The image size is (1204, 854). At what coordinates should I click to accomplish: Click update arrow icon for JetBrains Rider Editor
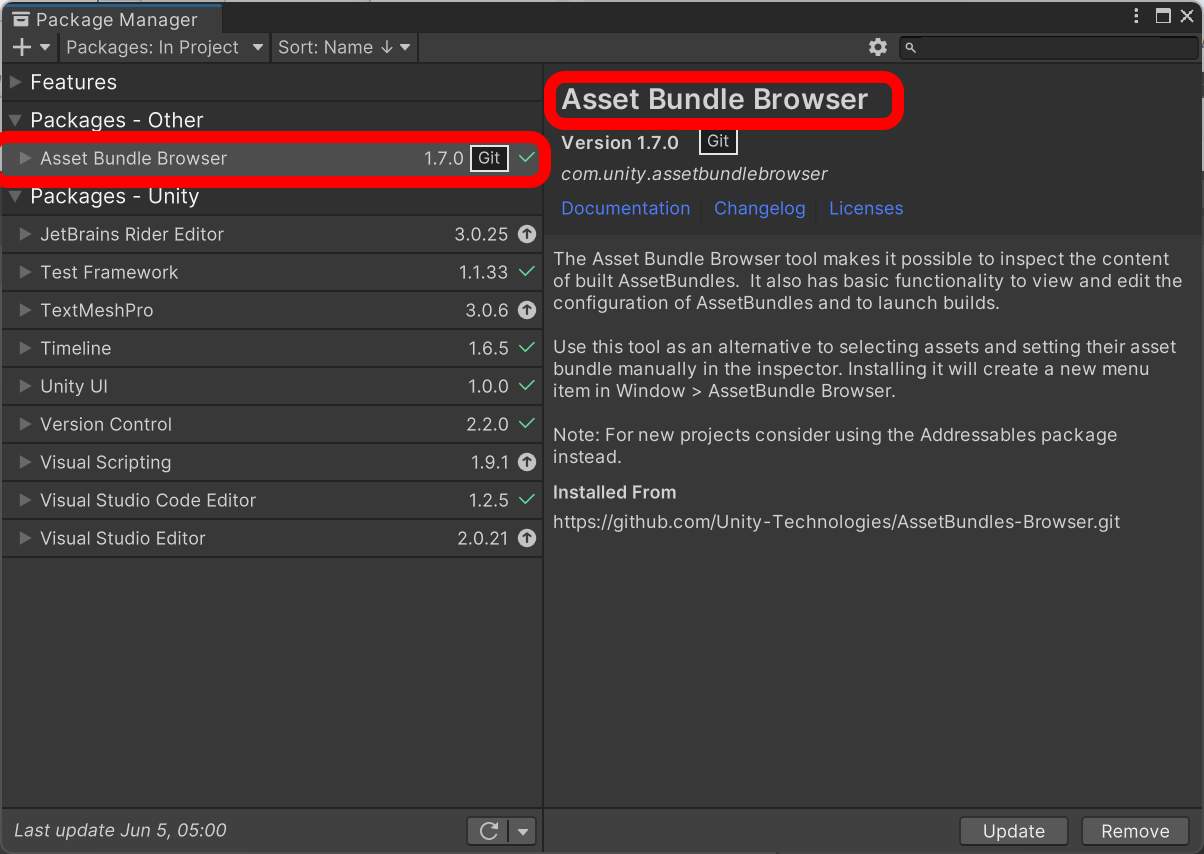point(527,234)
